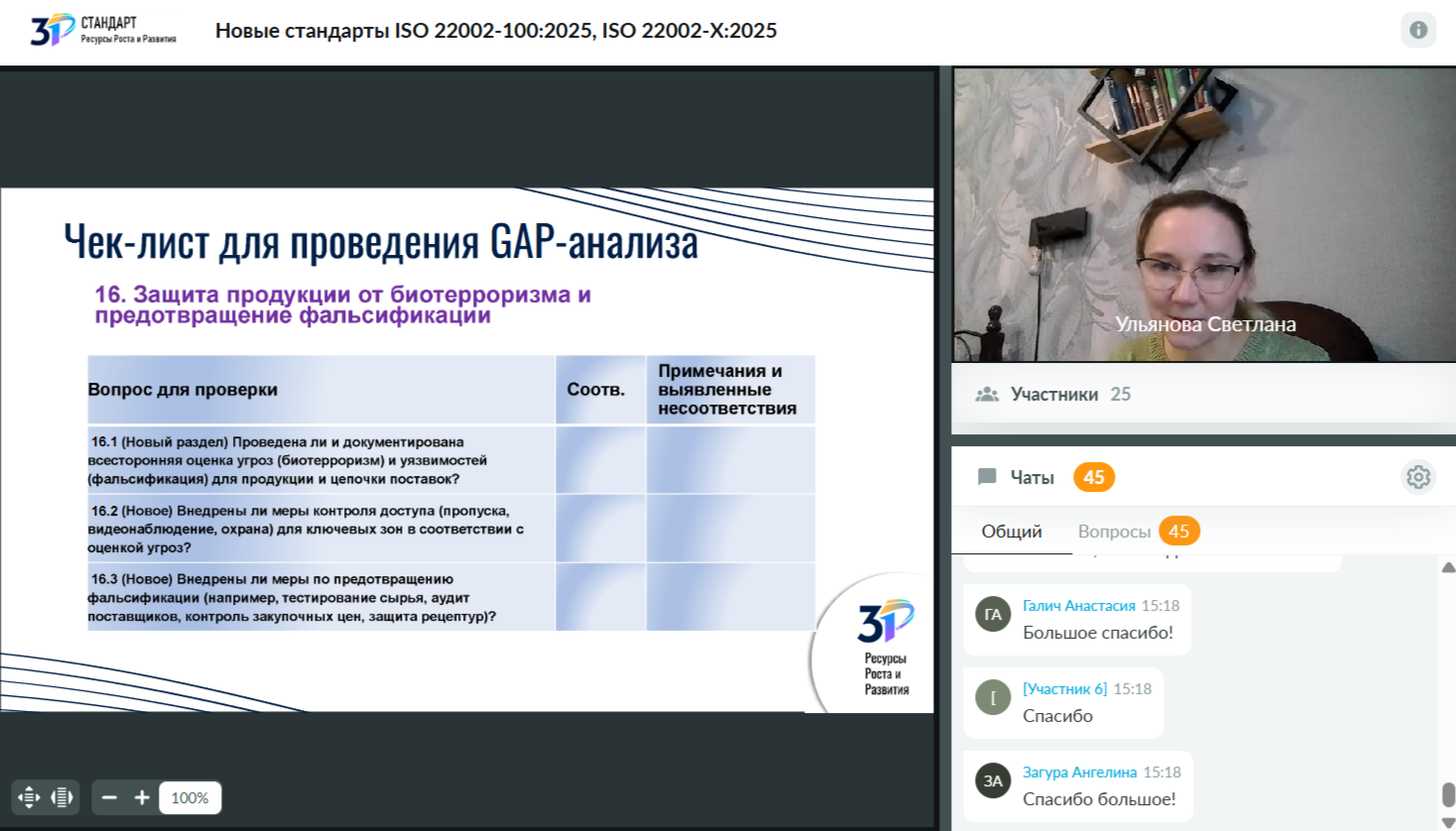Click the chat scrollbar thumb
This screenshot has width=1456, height=831.
pos(1448,795)
